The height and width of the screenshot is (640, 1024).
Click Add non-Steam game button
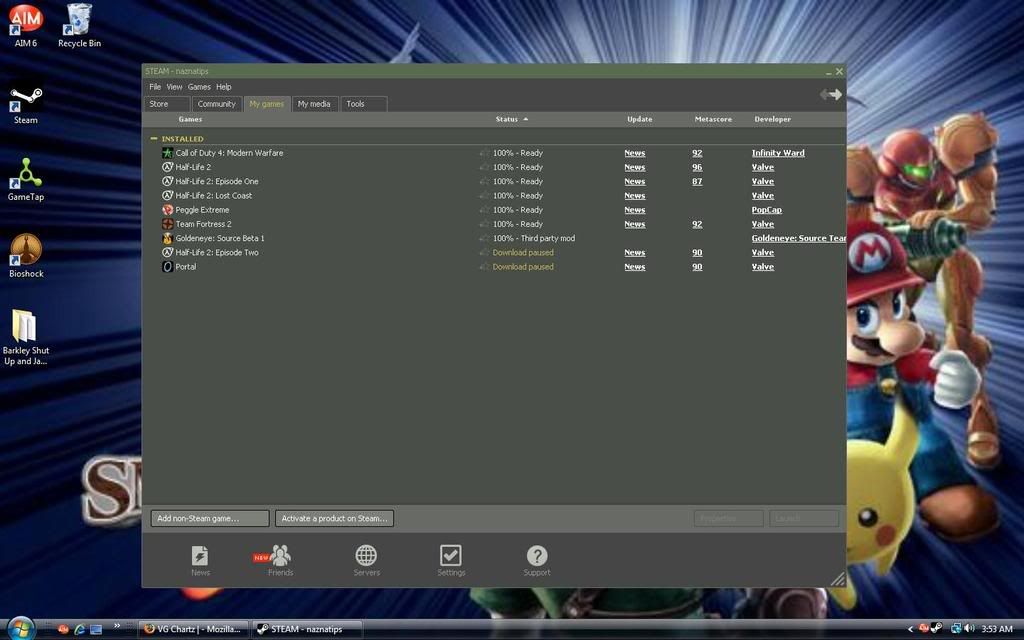tap(210, 518)
